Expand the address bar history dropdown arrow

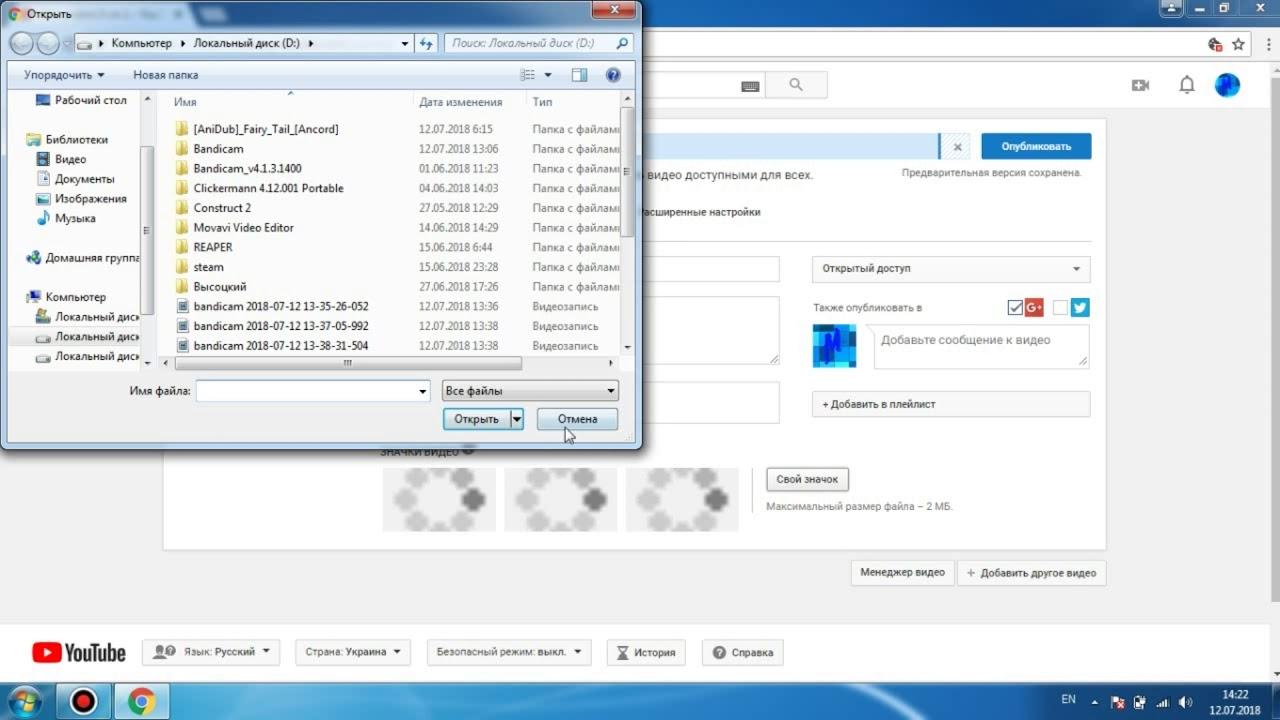pos(405,43)
